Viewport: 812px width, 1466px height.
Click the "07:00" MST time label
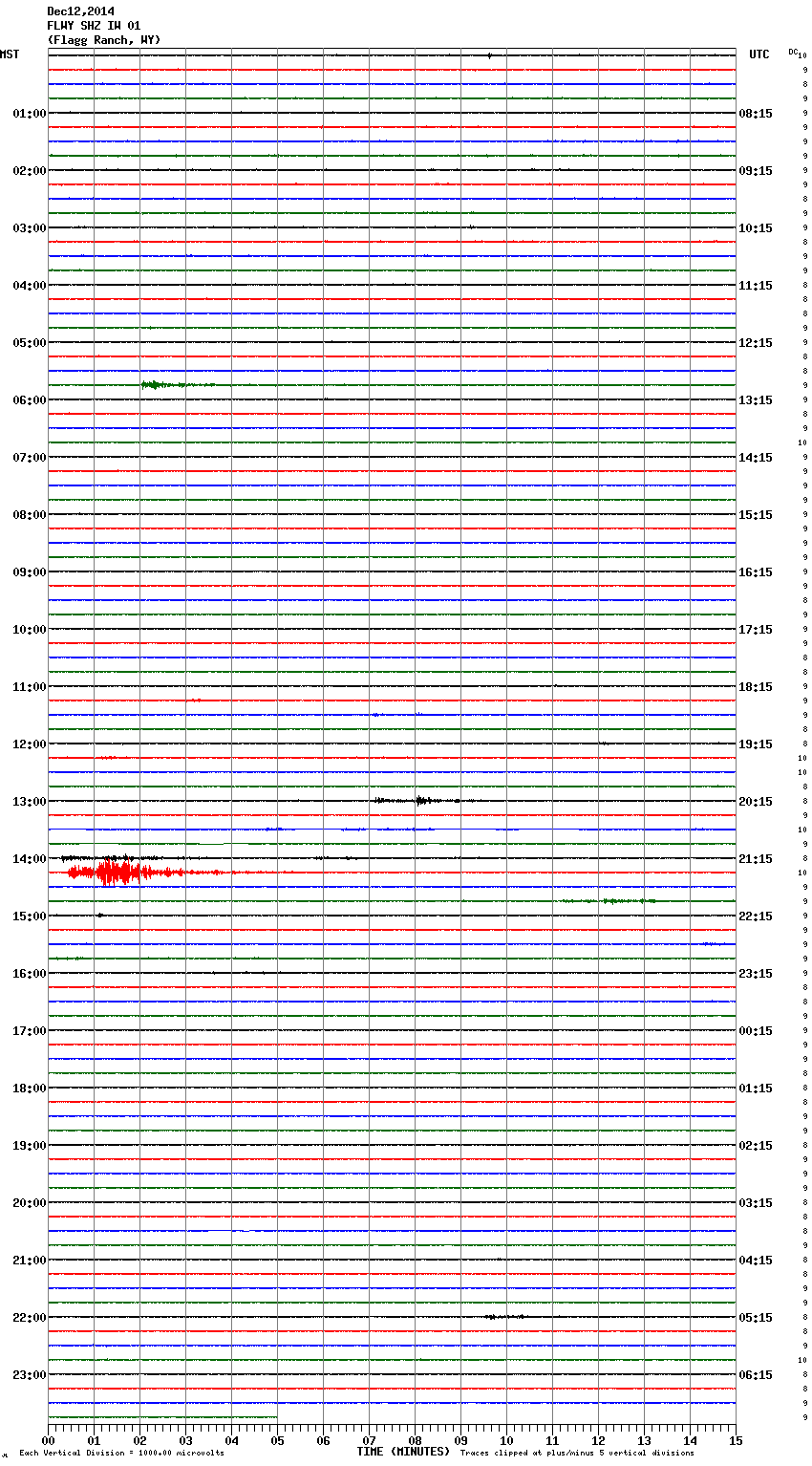tap(30, 458)
